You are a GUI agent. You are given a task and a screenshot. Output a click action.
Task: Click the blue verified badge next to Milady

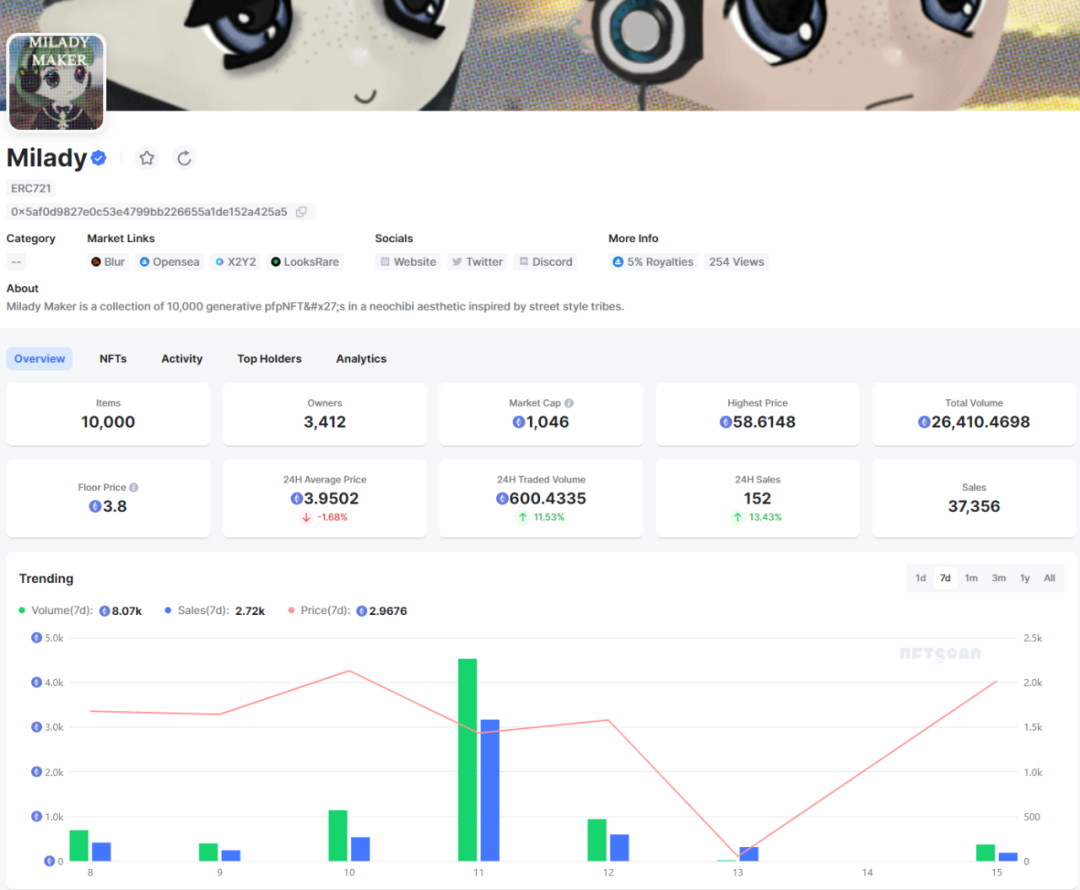pyautogui.click(x=98, y=158)
